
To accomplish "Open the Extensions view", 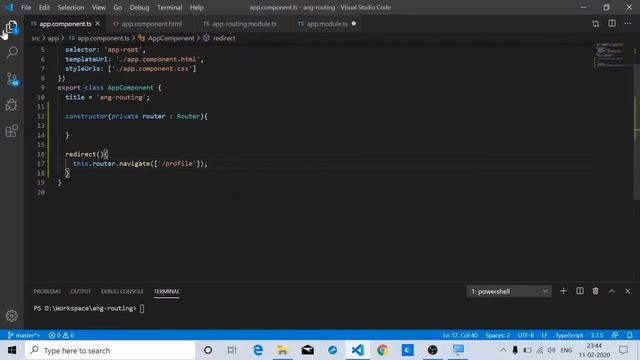I will [12, 131].
